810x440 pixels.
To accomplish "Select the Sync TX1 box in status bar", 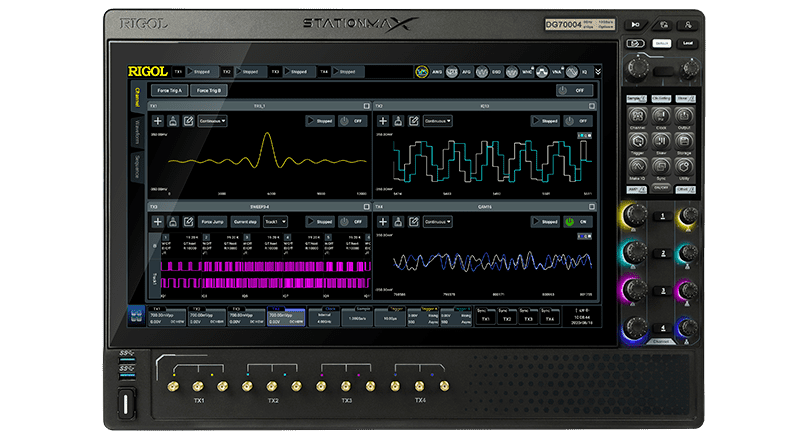I will [x=485, y=316].
